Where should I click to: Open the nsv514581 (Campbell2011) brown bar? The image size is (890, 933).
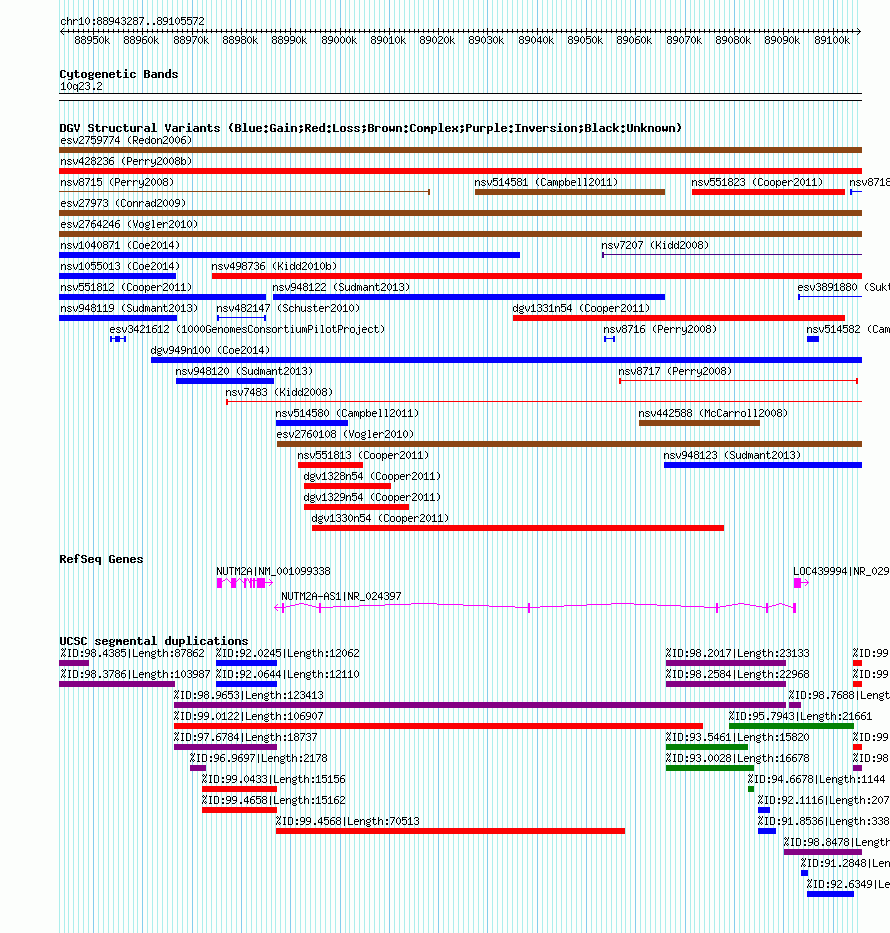[x=570, y=192]
